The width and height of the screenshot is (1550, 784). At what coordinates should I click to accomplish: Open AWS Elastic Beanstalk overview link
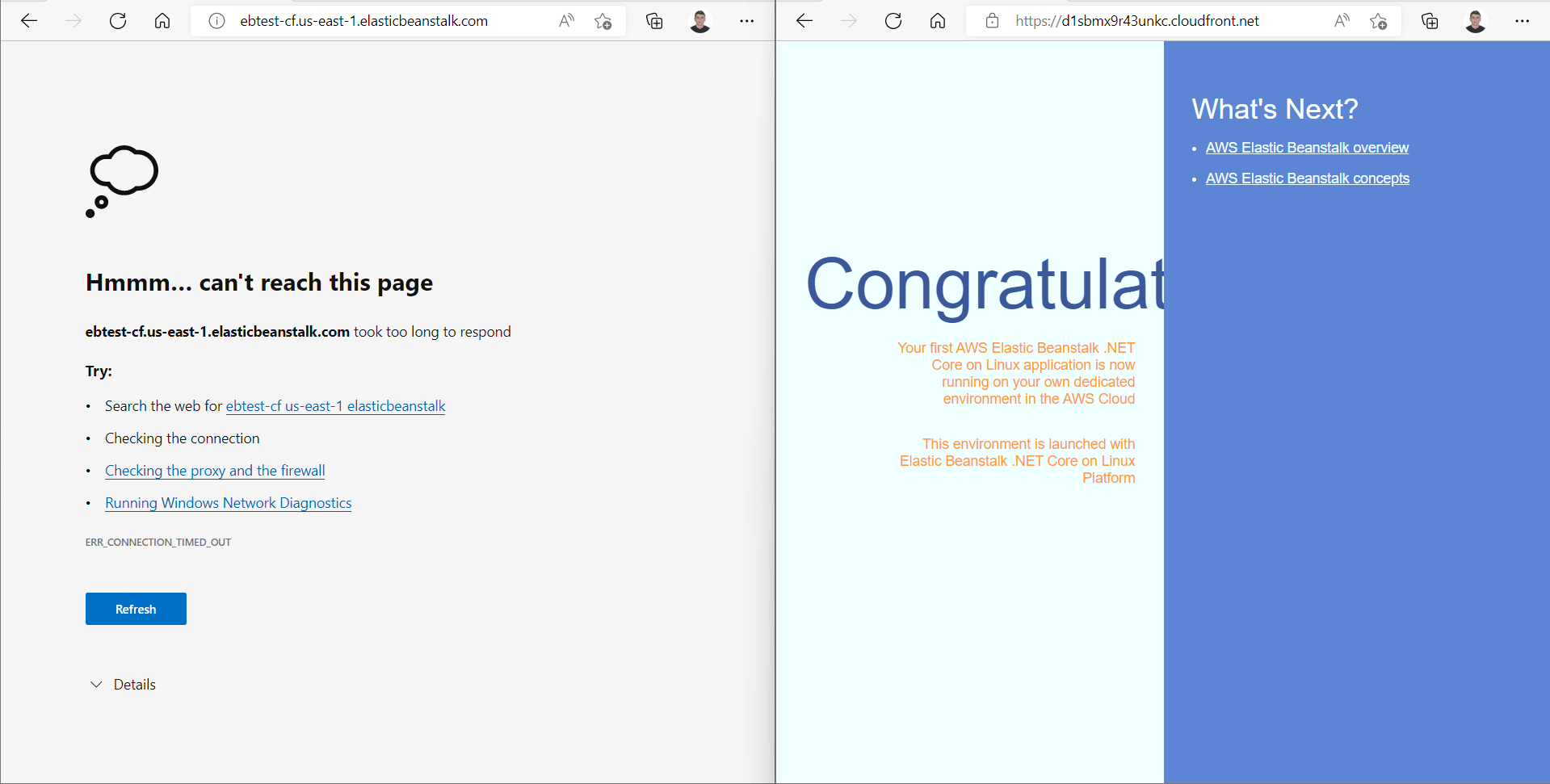1307,148
